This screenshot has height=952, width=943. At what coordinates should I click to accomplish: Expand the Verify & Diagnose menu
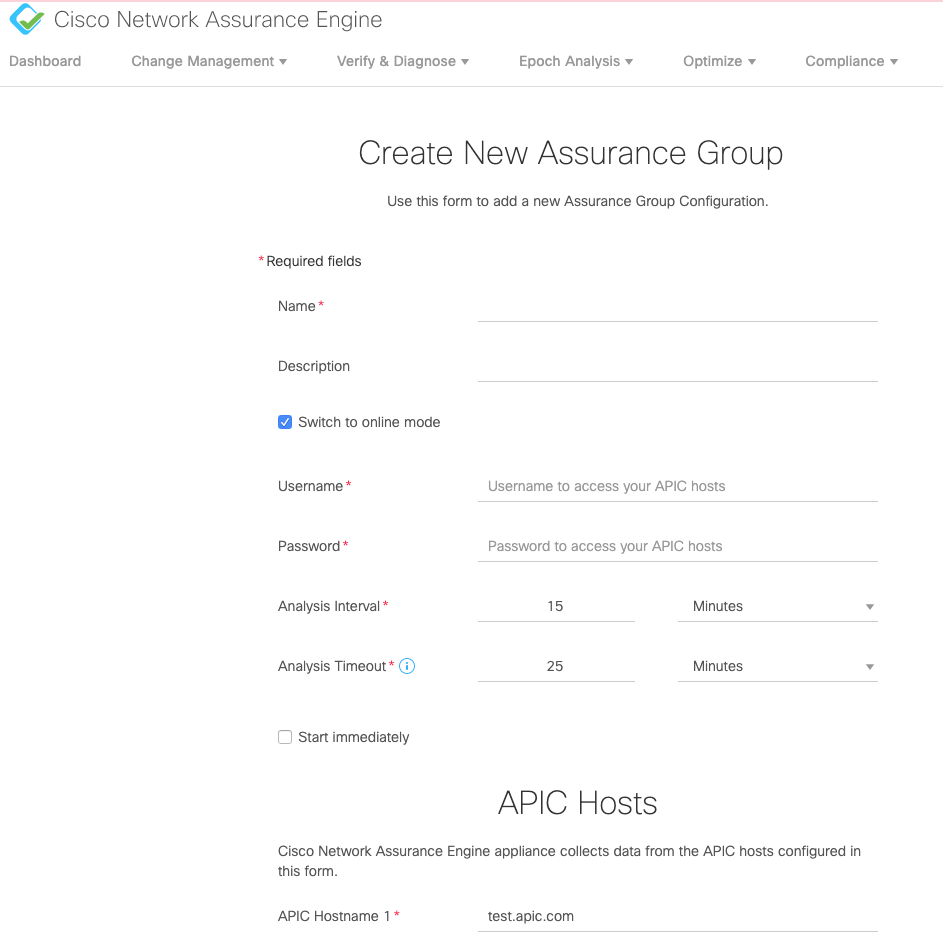(402, 61)
